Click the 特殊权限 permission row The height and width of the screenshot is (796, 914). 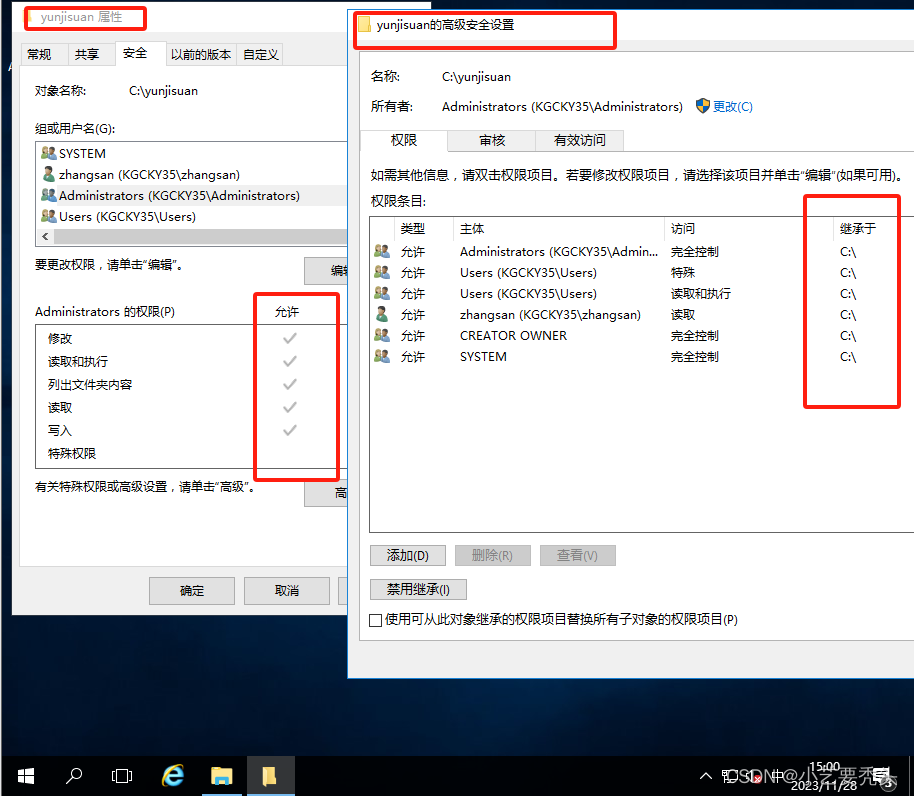pyautogui.click(x=192, y=453)
